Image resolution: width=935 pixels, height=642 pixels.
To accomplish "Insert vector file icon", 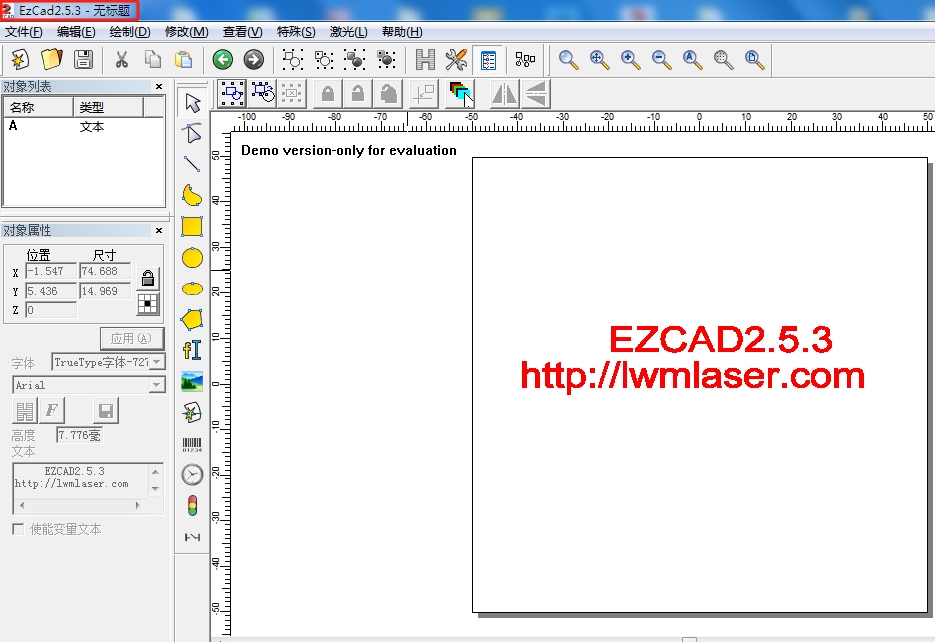I will tap(192, 413).
